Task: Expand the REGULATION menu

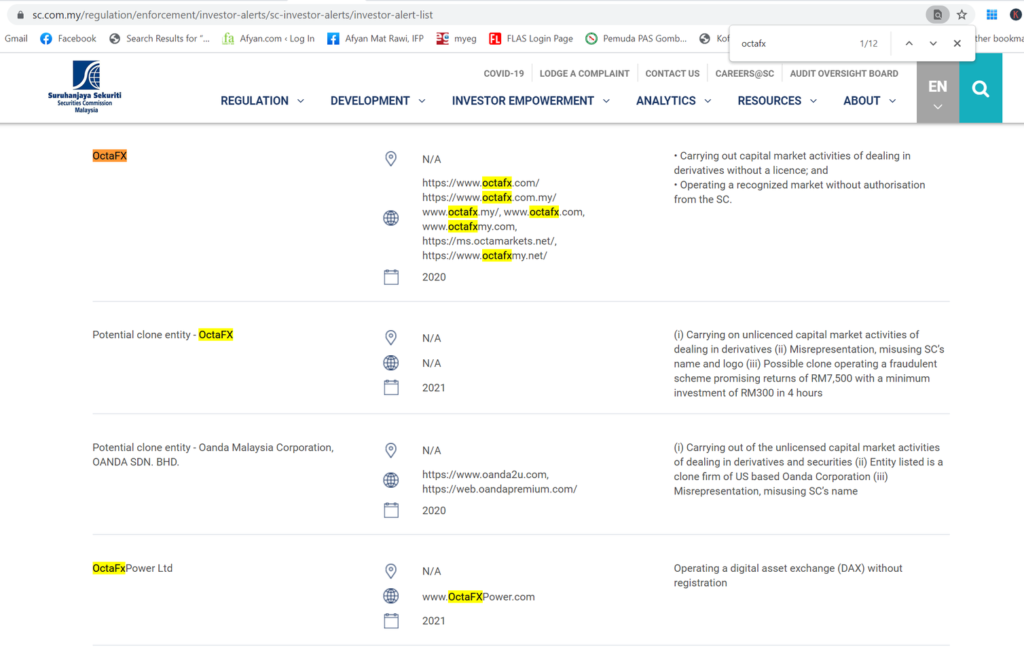Action: pos(262,101)
